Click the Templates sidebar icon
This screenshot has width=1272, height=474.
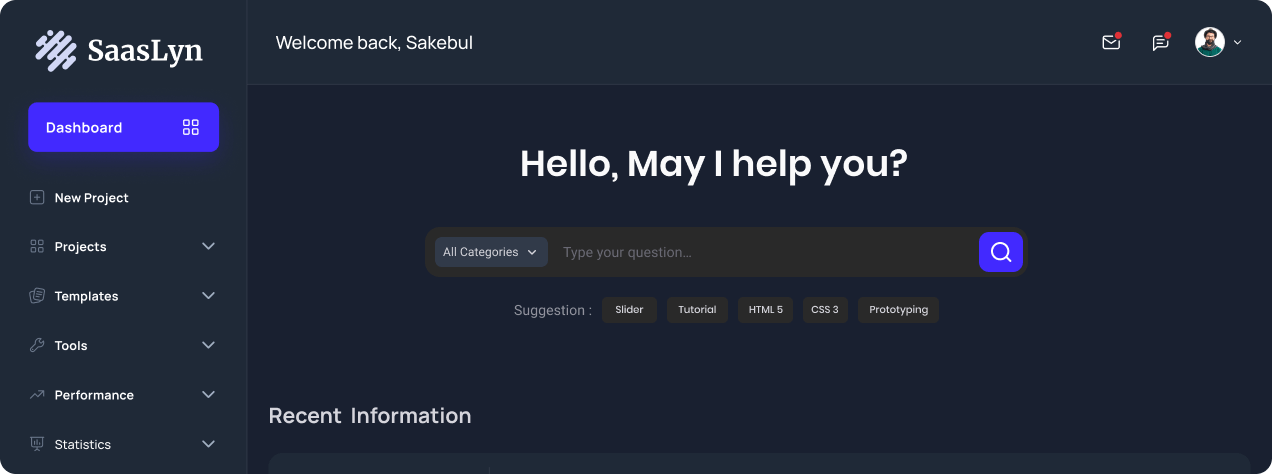pos(37,296)
